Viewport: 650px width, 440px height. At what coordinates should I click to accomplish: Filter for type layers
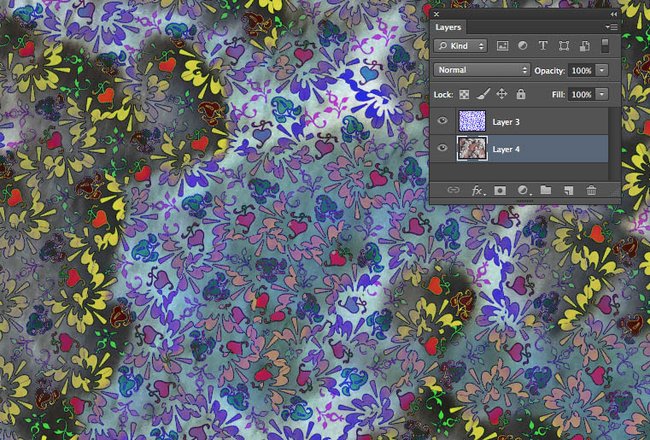(x=543, y=46)
